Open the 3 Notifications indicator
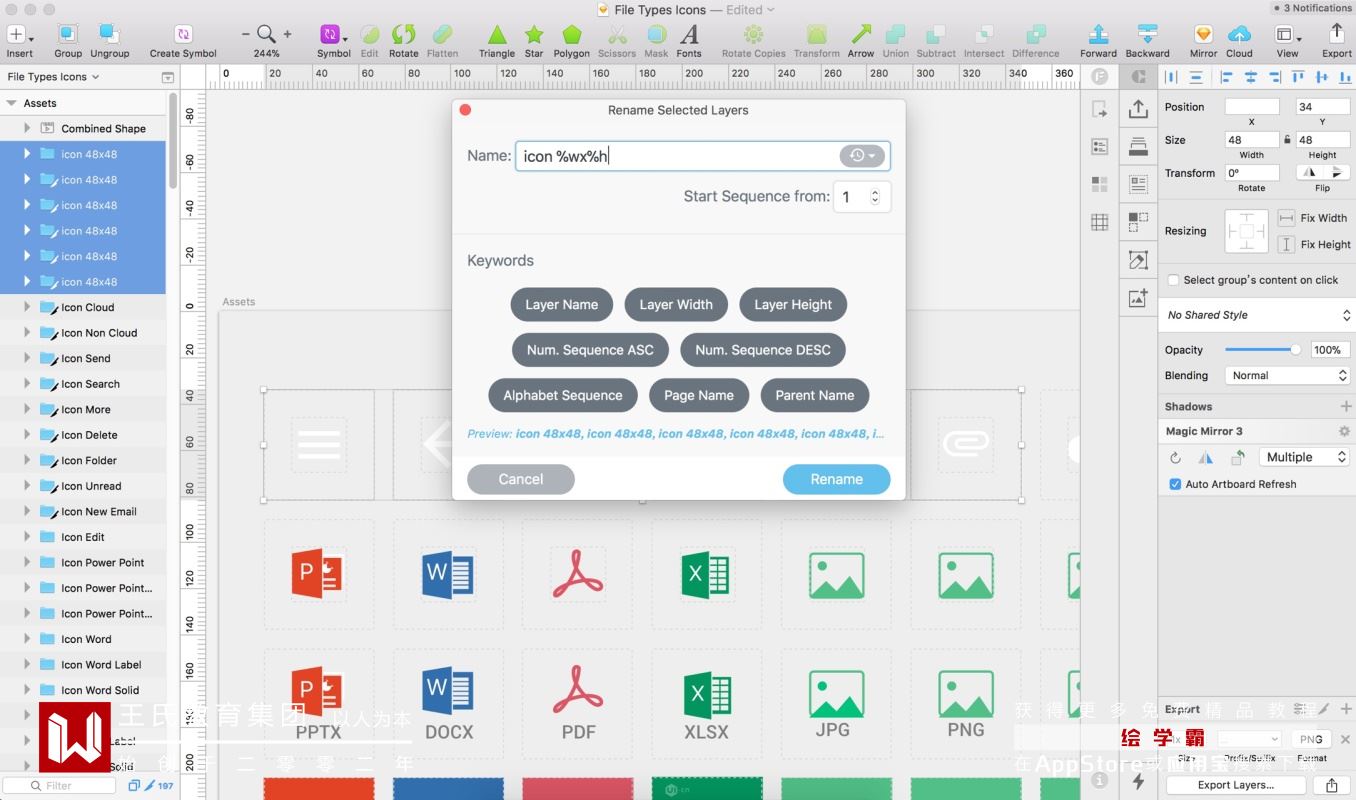1356x800 pixels. click(x=1313, y=8)
